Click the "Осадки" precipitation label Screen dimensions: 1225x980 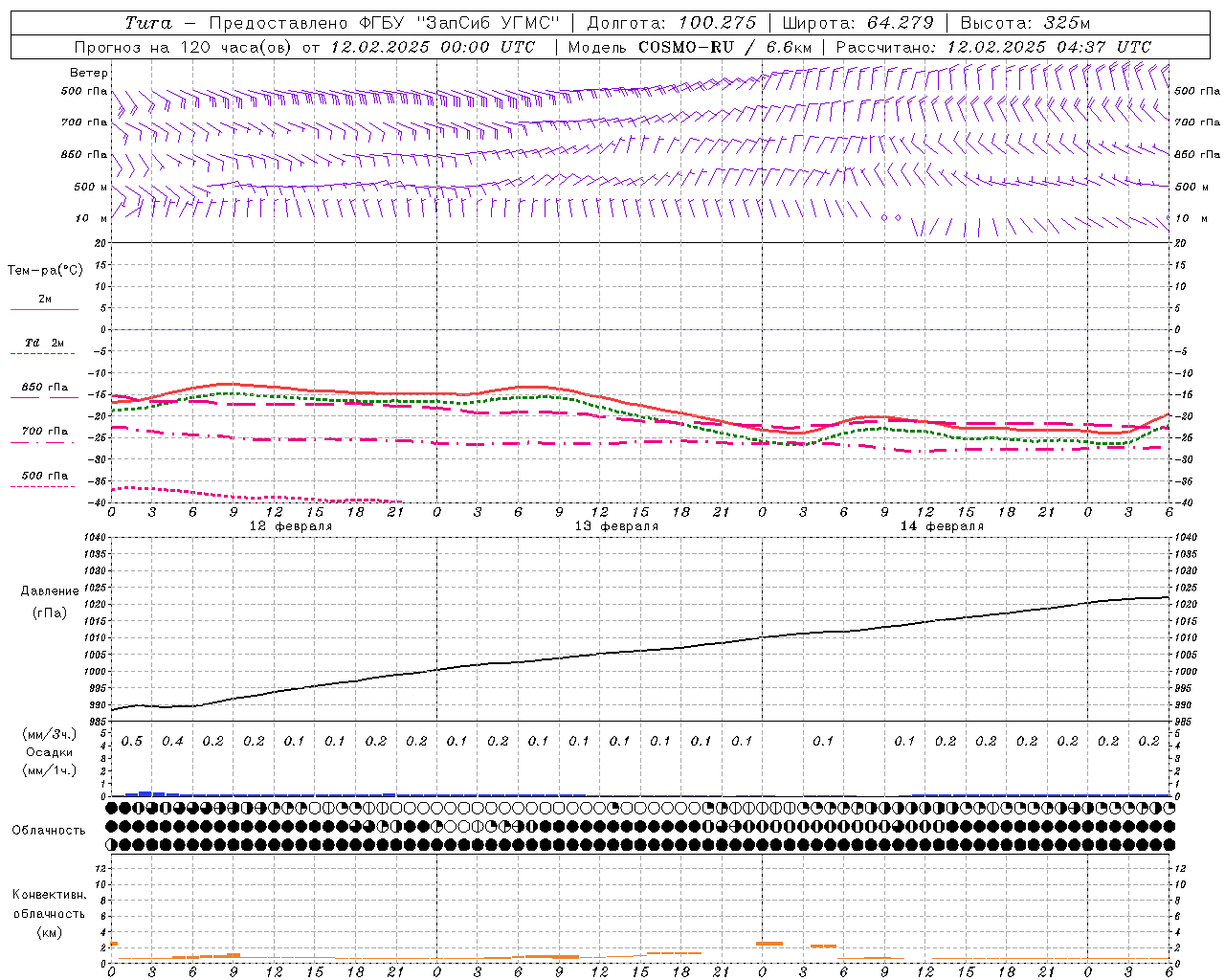[50, 752]
